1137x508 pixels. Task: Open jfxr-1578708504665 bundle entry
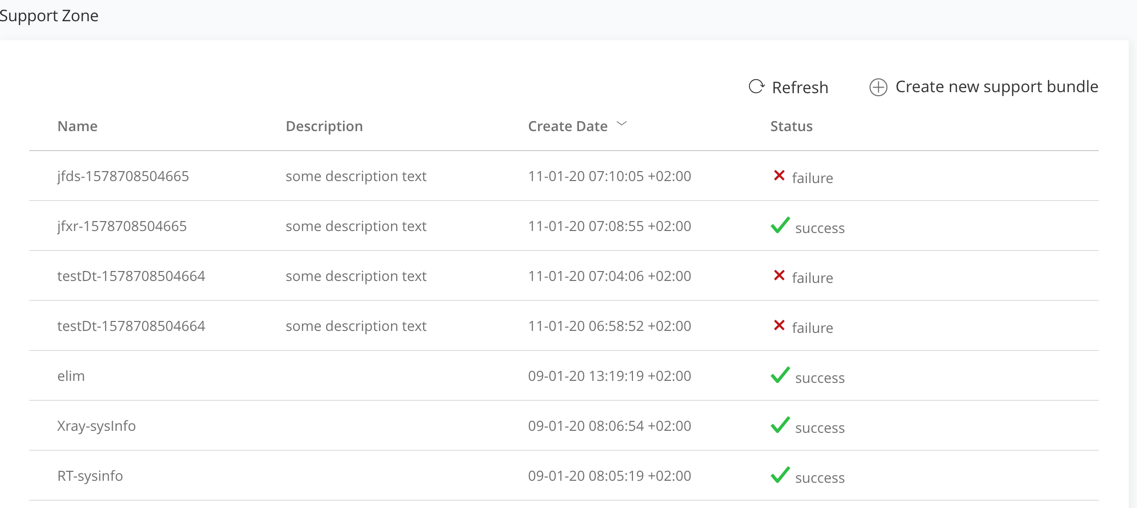pos(122,226)
